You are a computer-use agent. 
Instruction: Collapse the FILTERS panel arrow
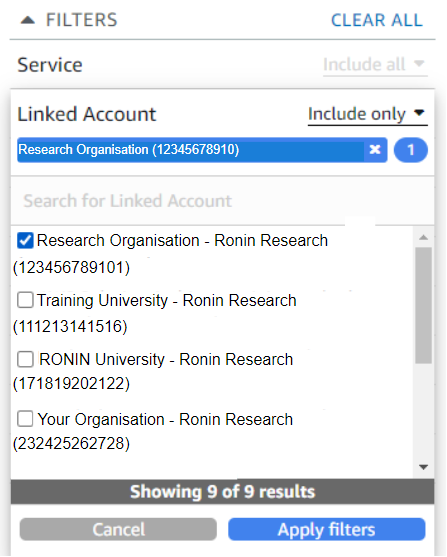pyautogui.click(x=28, y=20)
